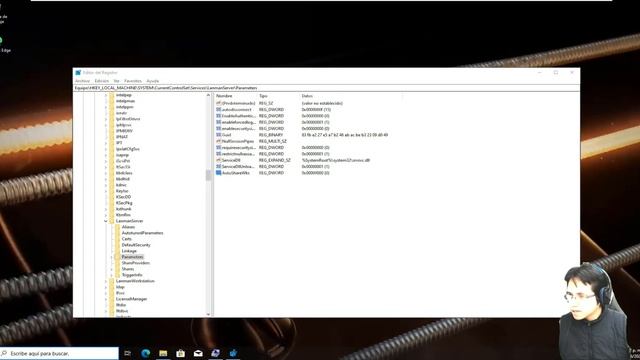The height and width of the screenshot is (360, 640).
Task: Click the icon beside the AutoShareWks value
Action: point(218,173)
